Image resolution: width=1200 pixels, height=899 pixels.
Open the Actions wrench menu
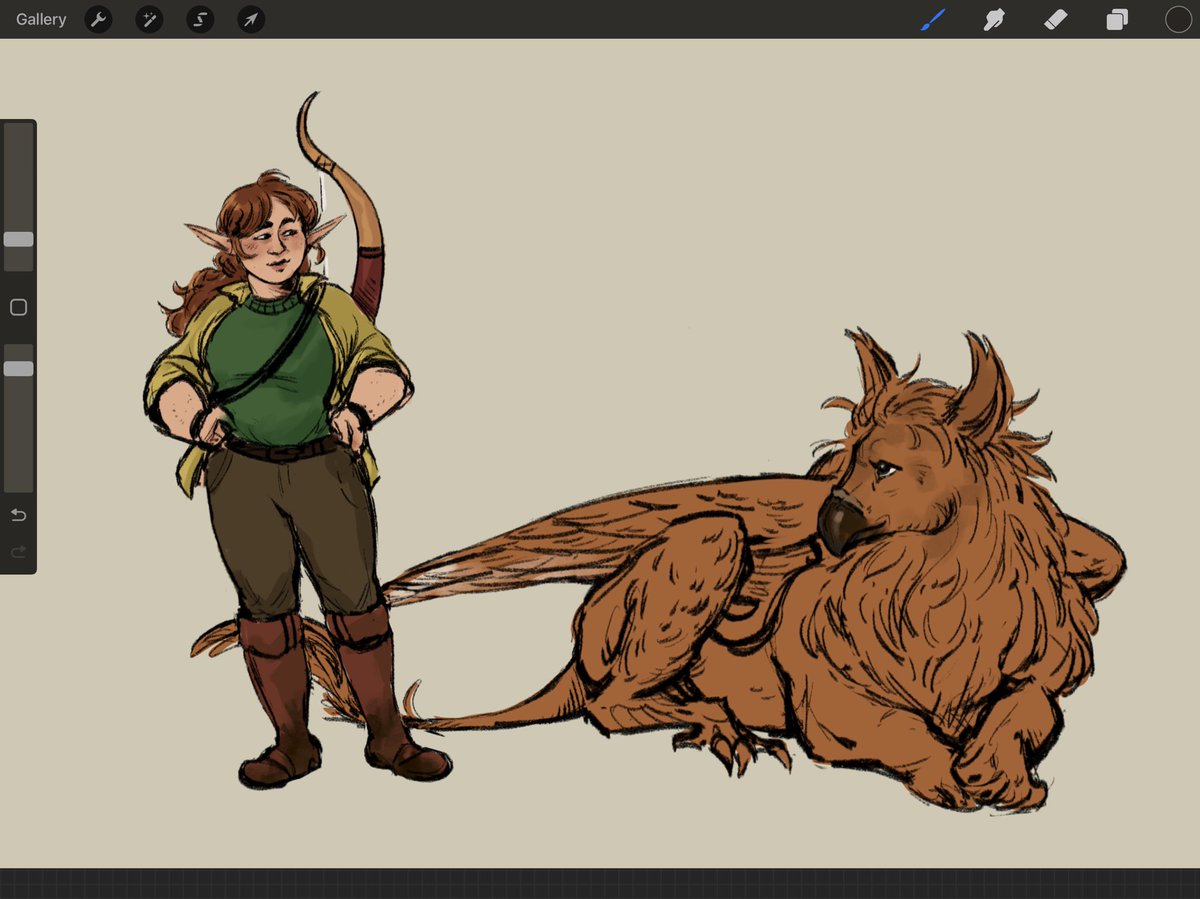pyautogui.click(x=98, y=19)
